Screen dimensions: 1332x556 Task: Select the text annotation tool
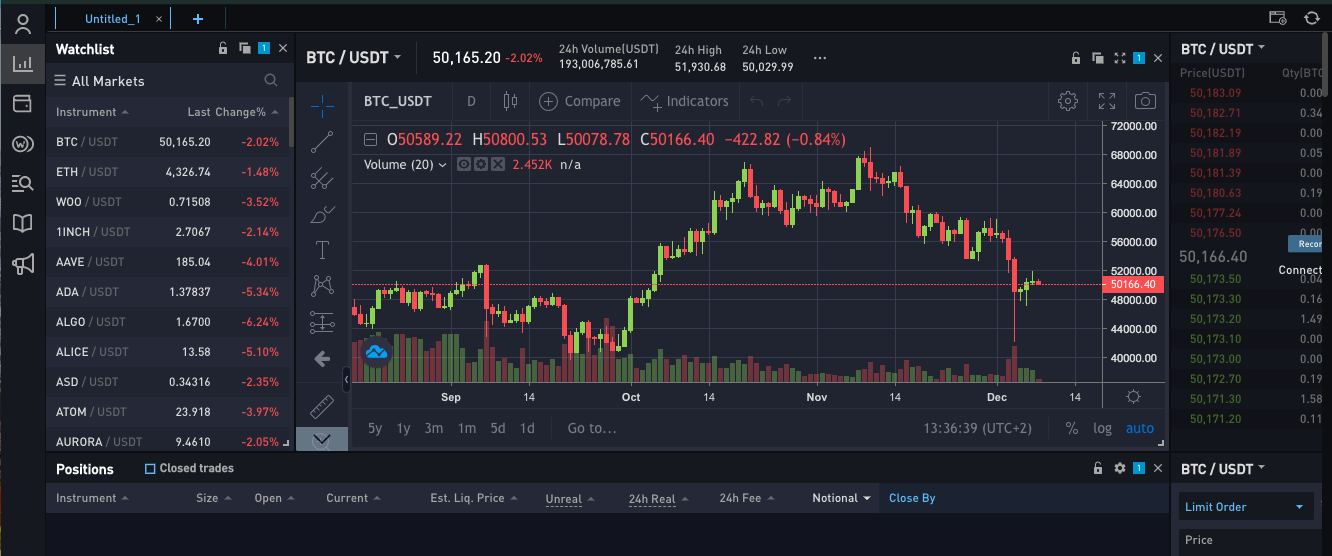(322, 250)
